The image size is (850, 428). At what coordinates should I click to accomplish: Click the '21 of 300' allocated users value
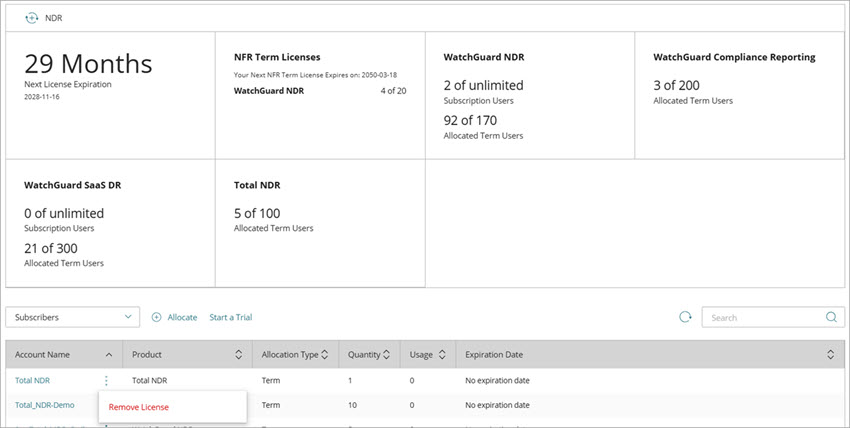point(51,248)
